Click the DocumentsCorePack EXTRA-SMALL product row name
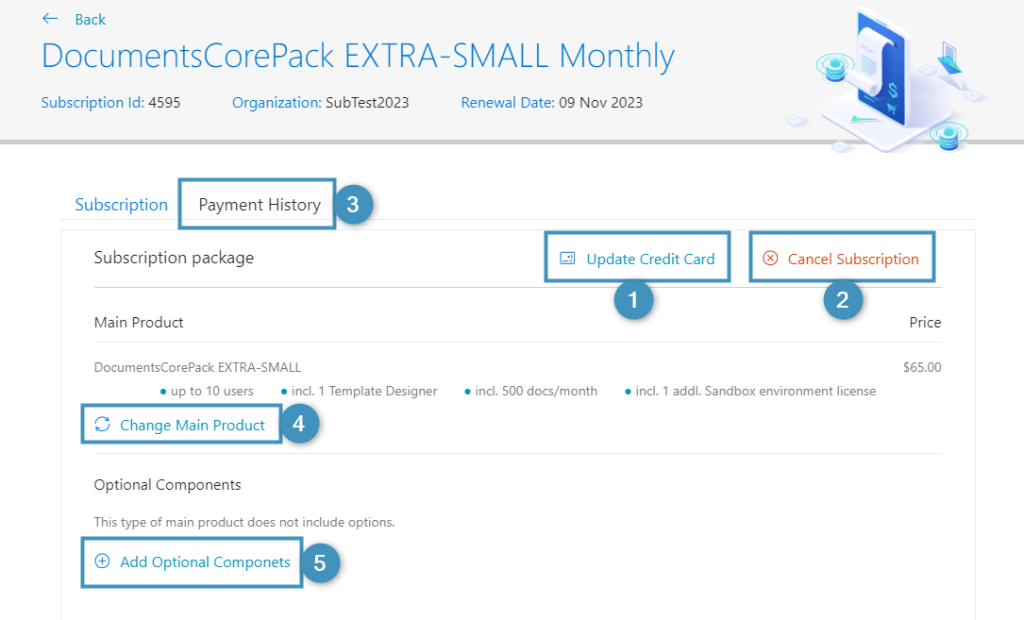 coord(197,367)
